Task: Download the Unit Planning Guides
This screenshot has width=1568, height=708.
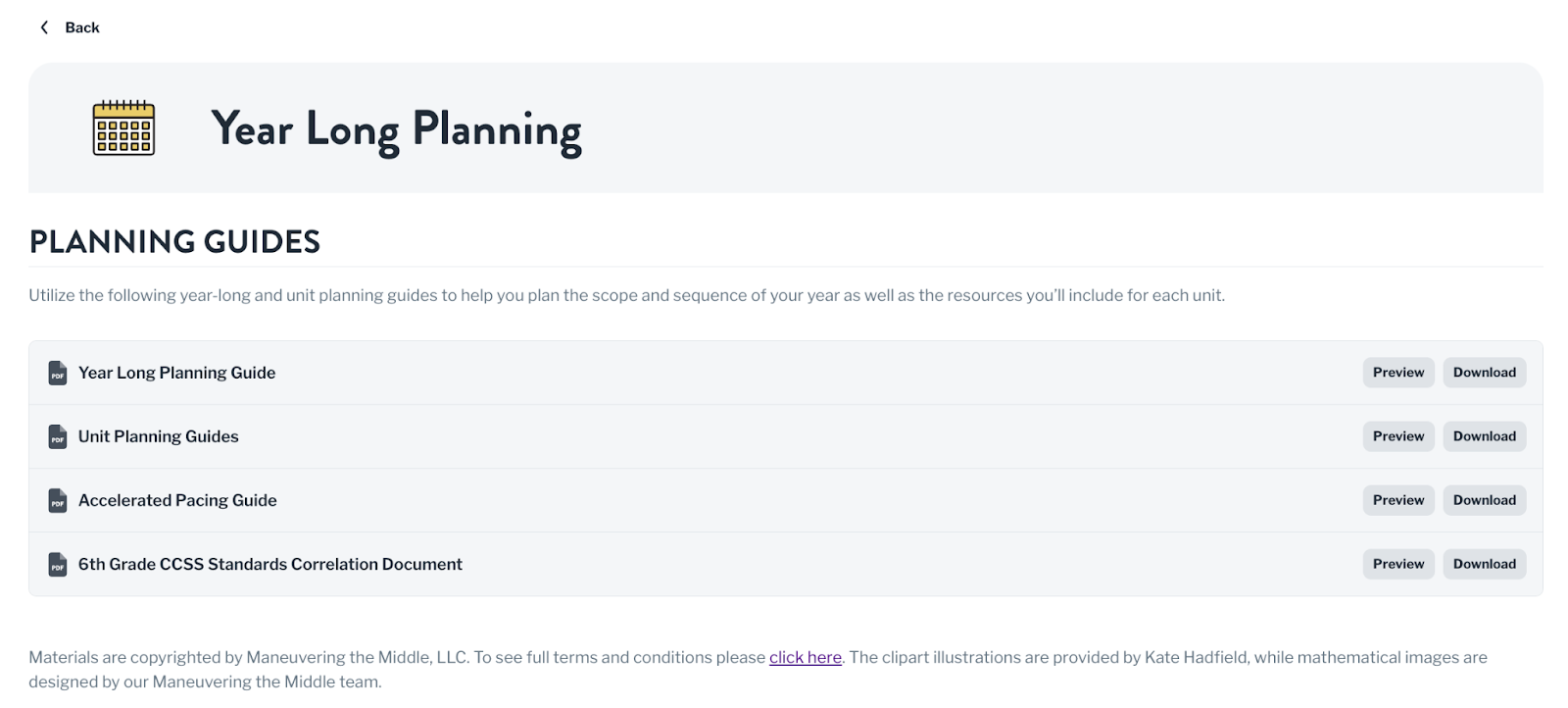Action: tap(1484, 436)
